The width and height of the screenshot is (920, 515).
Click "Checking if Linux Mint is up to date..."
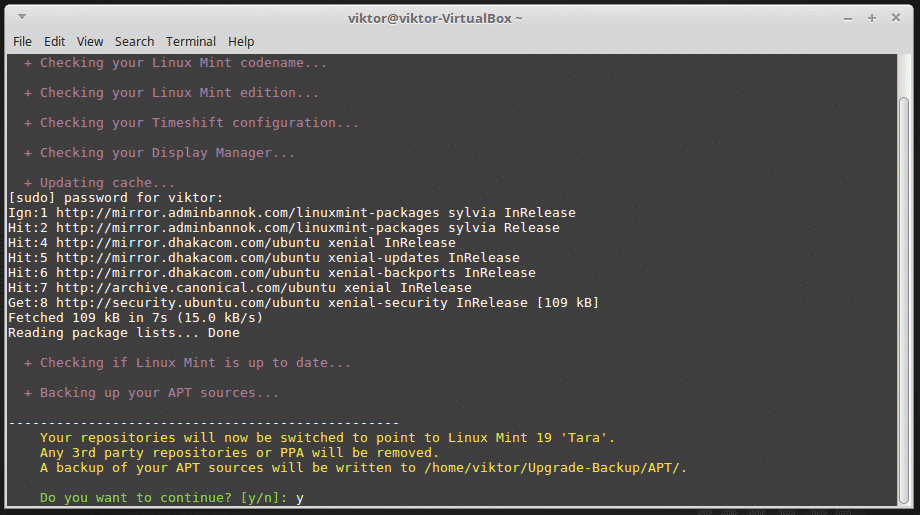click(x=187, y=362)
